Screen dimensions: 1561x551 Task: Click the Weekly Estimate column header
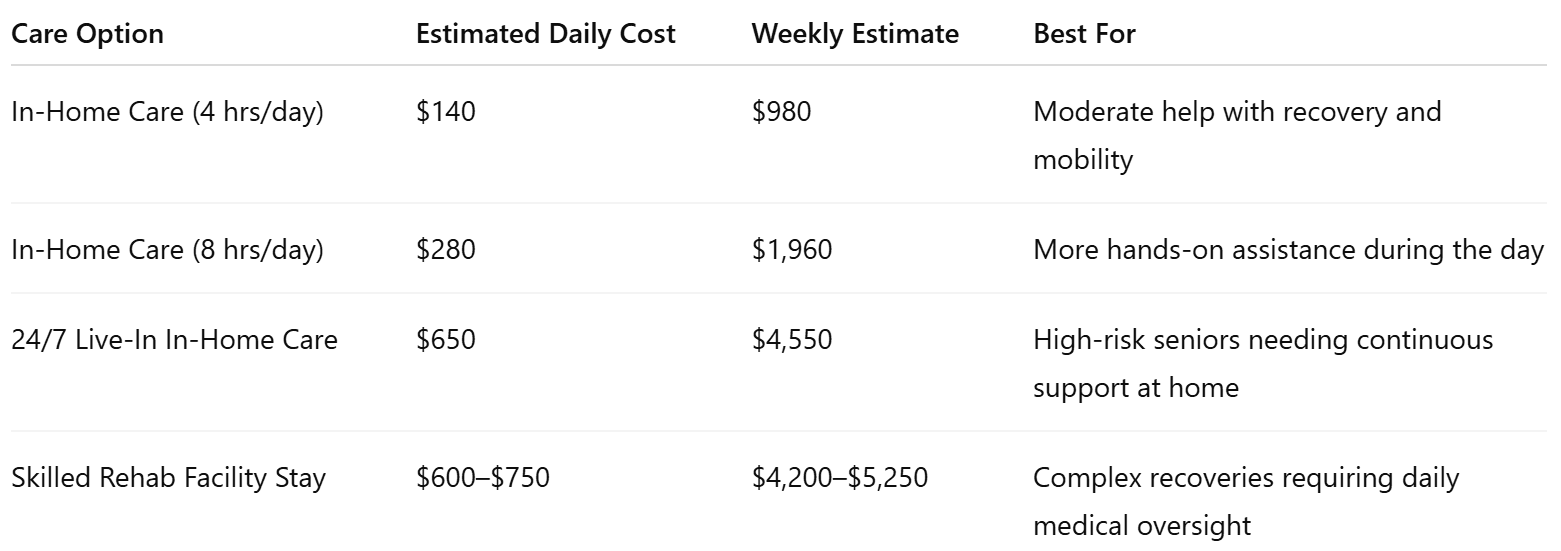[x=855, y=34]
